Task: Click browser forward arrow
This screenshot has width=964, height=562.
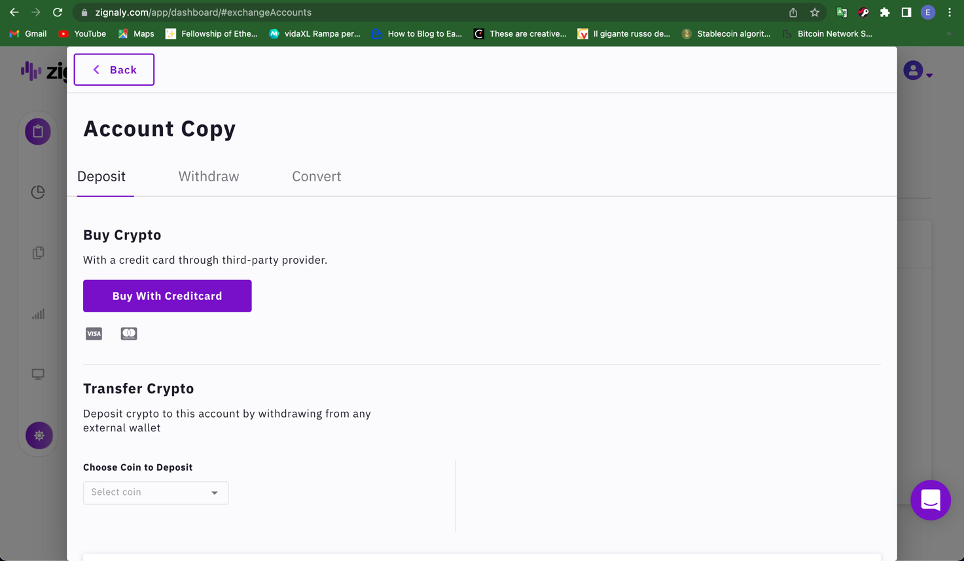Action: tap(36, 12)
